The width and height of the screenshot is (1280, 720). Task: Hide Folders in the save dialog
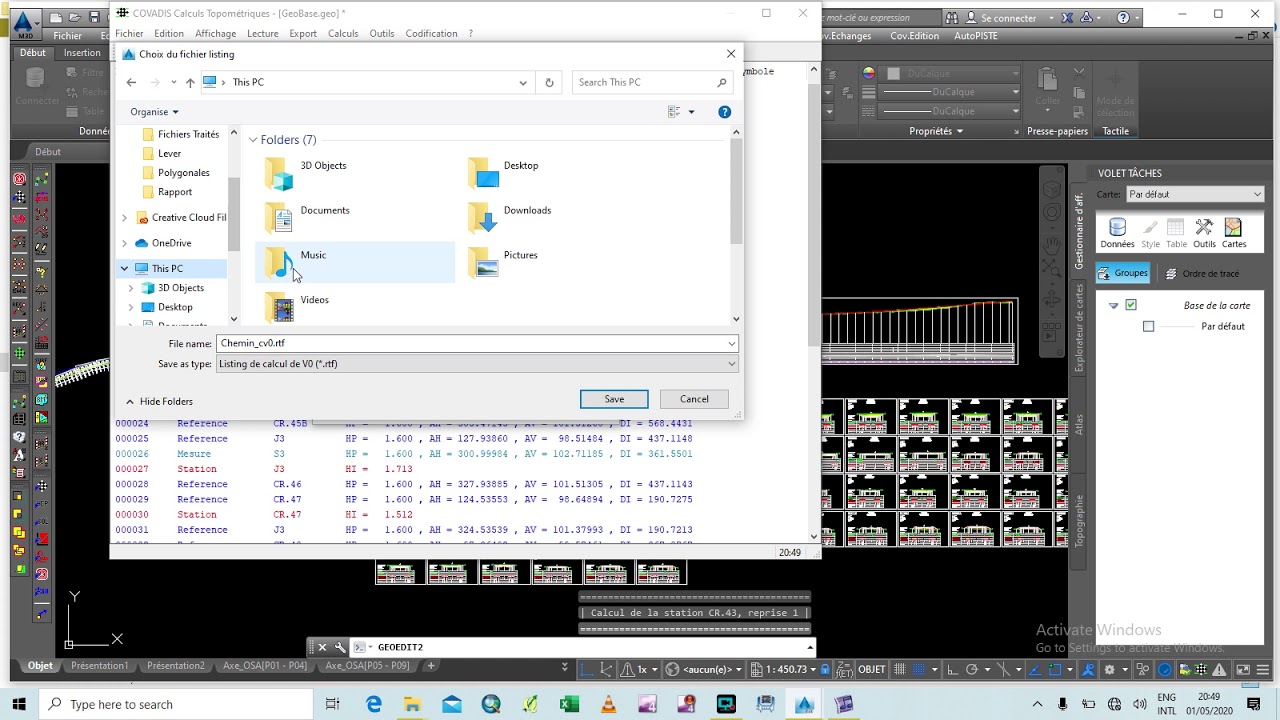click(159, 401)
